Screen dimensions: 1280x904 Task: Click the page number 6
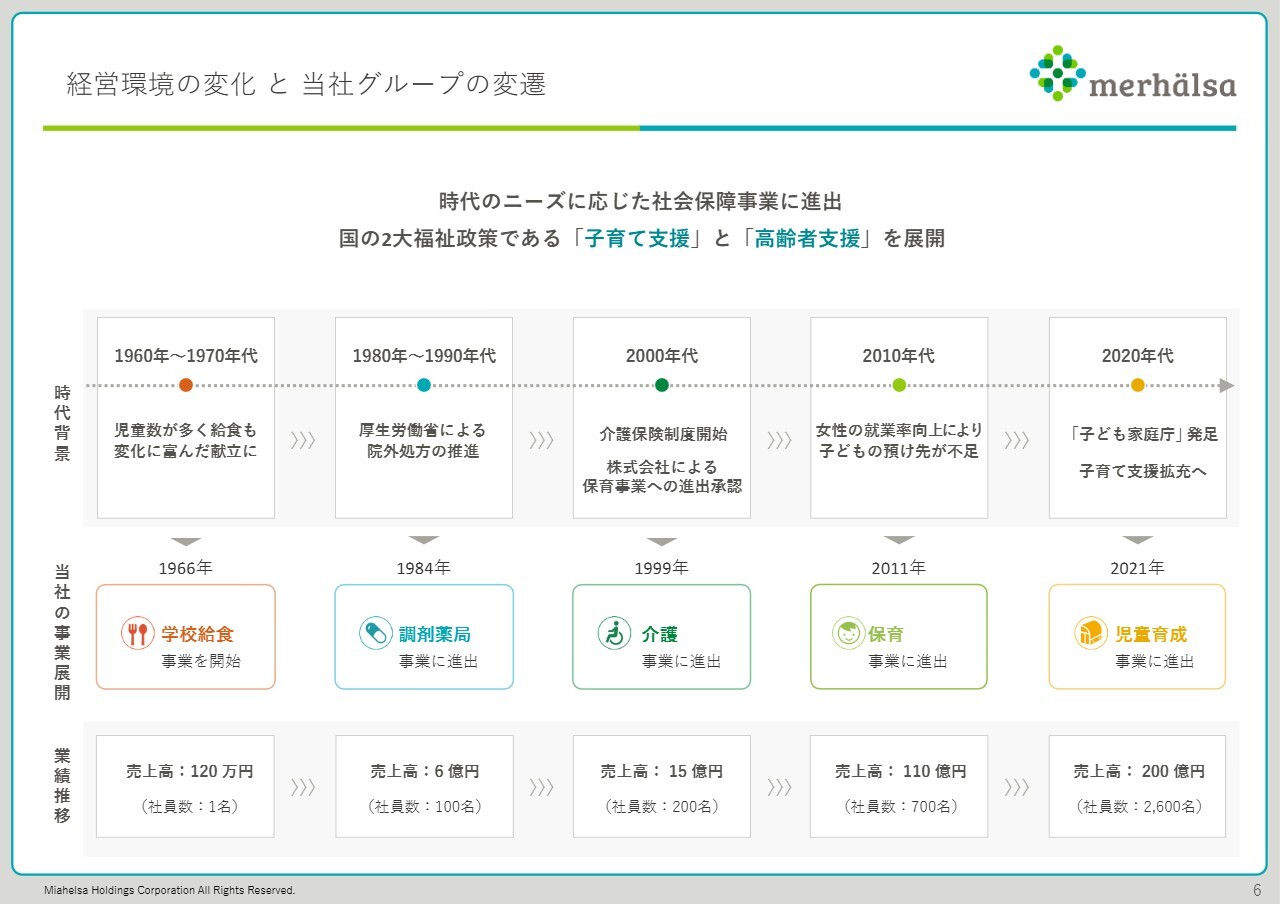click(1257, 890)
